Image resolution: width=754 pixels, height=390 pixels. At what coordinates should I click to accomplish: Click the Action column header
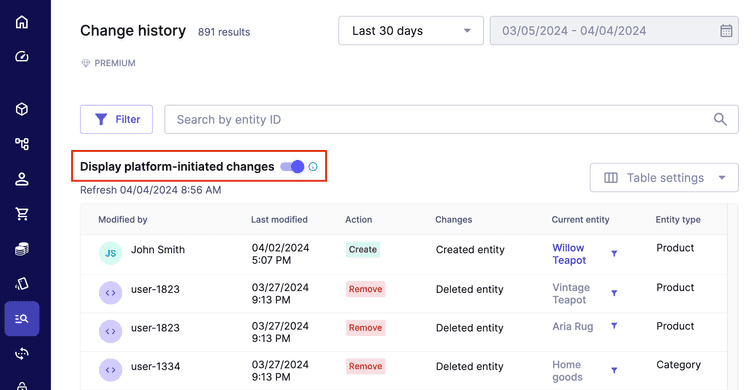coord(359,220)
